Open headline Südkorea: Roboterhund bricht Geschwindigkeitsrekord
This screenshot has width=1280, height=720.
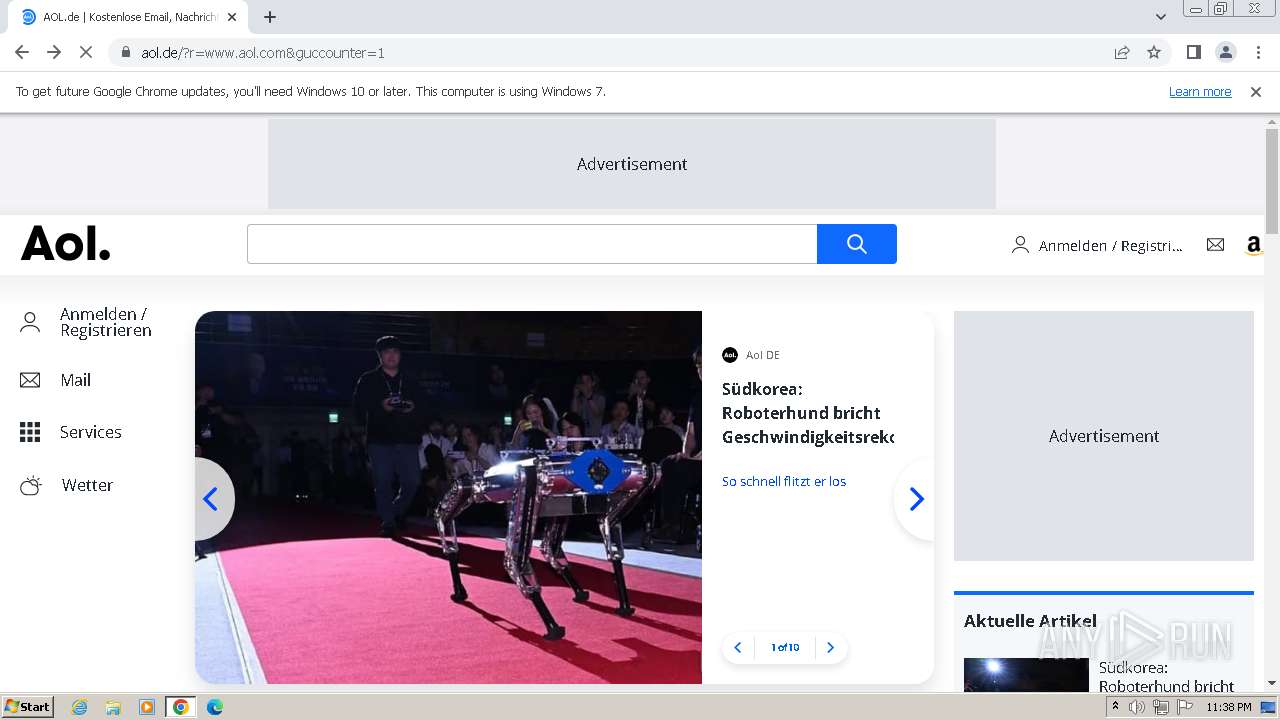point(806,413)
